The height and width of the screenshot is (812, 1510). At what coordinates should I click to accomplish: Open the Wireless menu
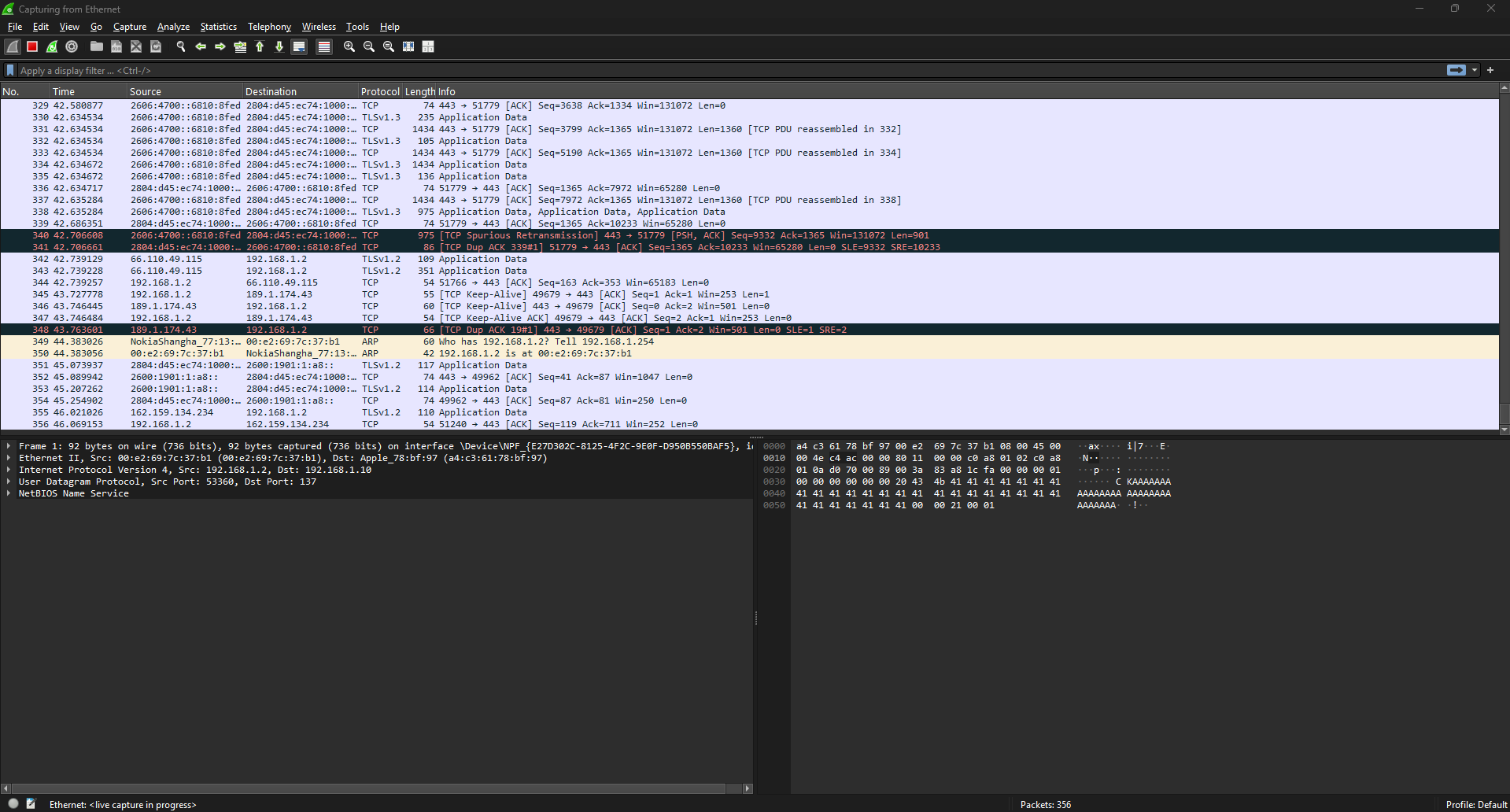319,27
